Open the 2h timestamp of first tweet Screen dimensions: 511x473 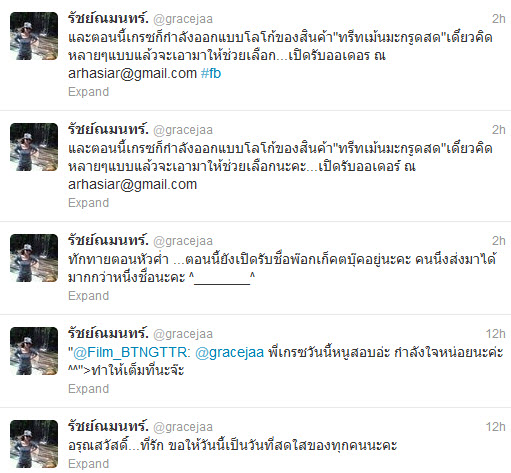coord(499,19)
